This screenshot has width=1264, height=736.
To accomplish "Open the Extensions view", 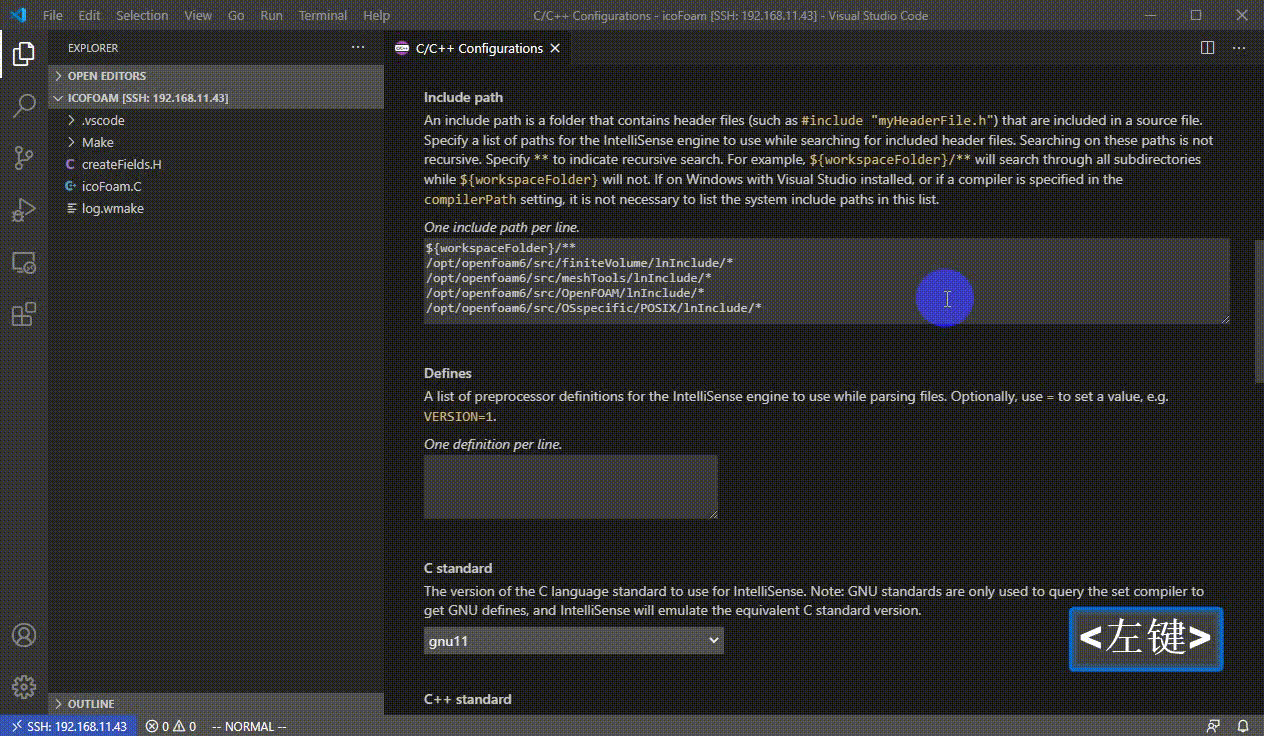I will click(24, 315).
